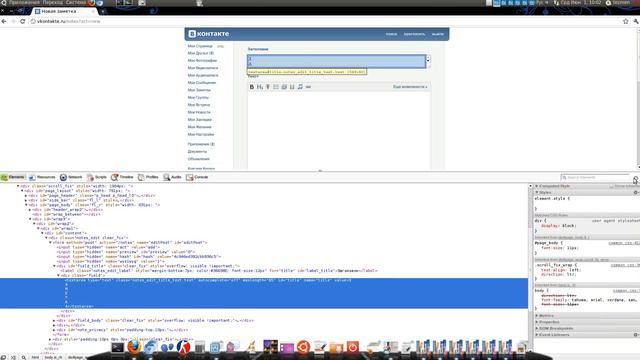This screenshot has height=360, width=640.
Task: Toggle the Show inherited checkbox
Action: (x=611, y=186)
